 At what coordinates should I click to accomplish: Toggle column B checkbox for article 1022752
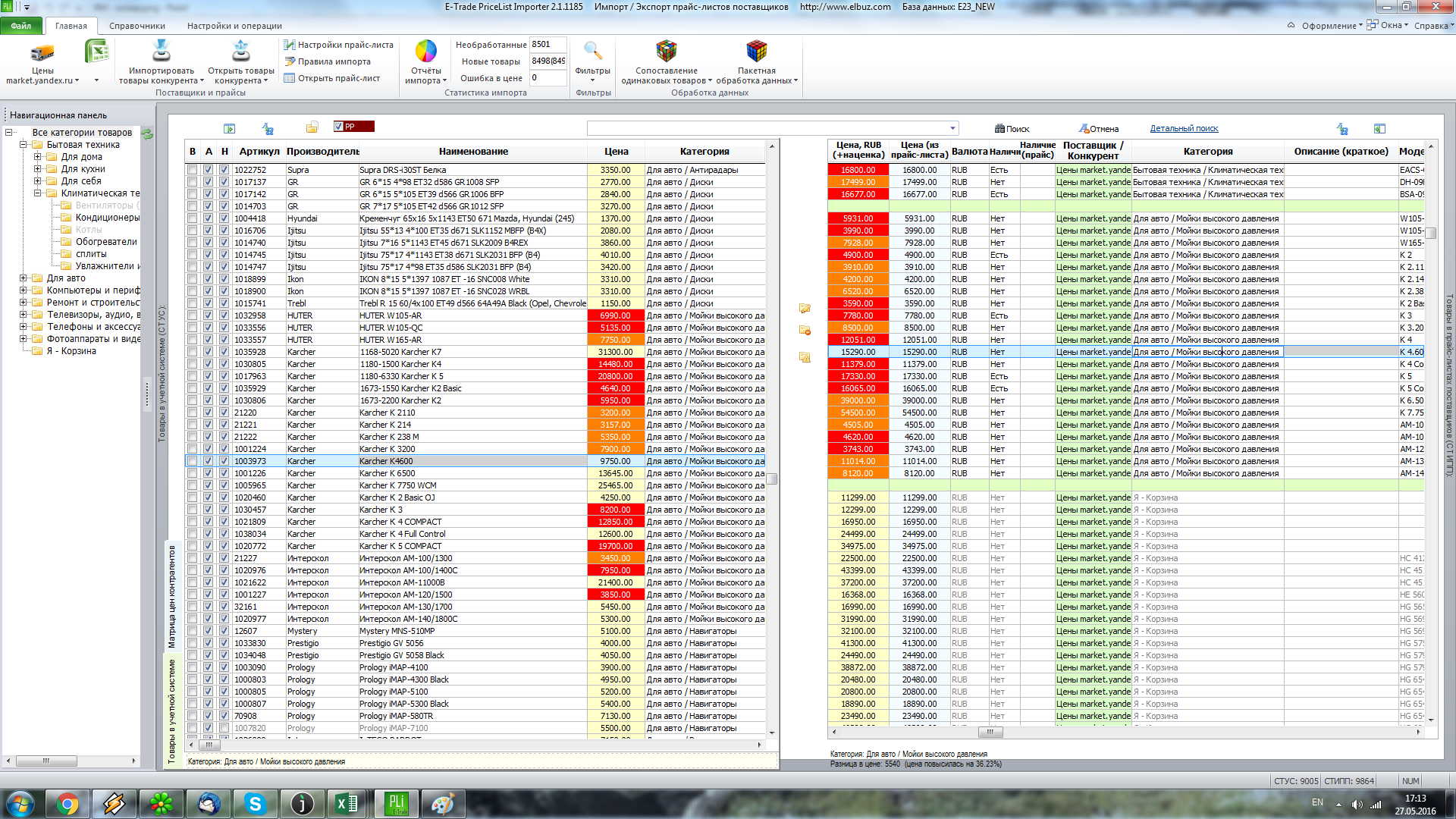click(x=193, y=170)
